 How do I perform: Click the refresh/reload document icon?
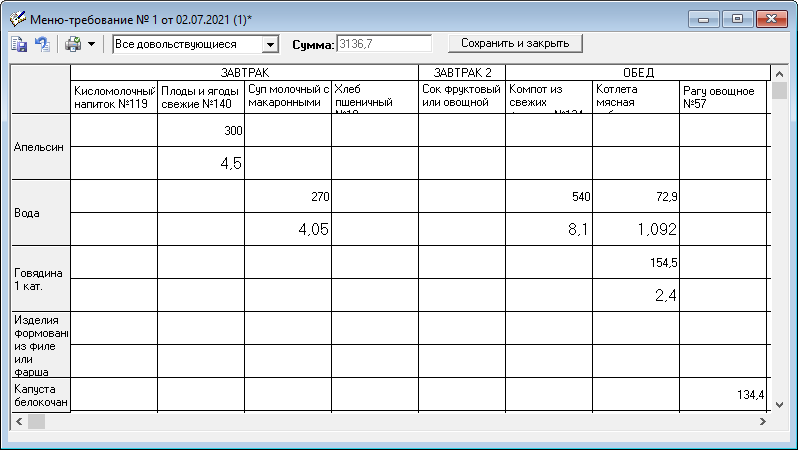[42, 44]
